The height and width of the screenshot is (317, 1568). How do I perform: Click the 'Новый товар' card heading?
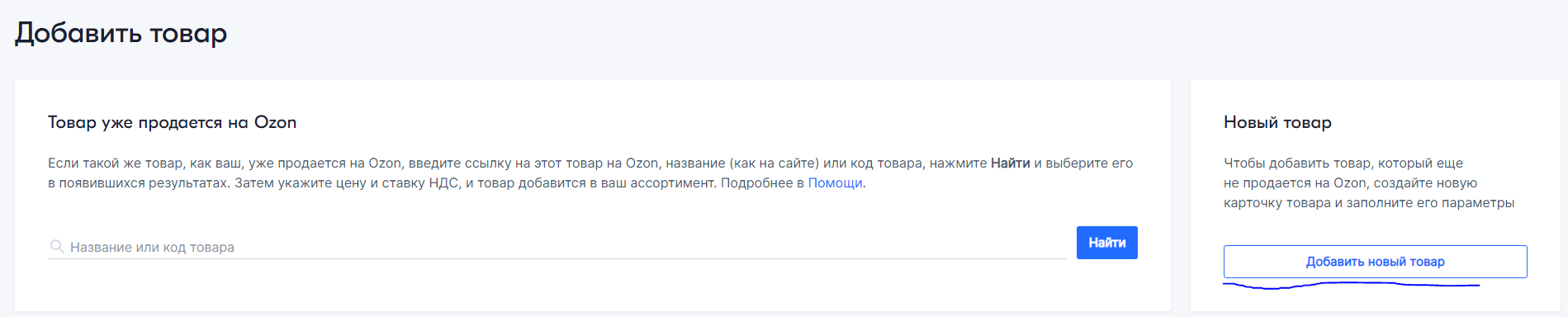click(1277, 122)
